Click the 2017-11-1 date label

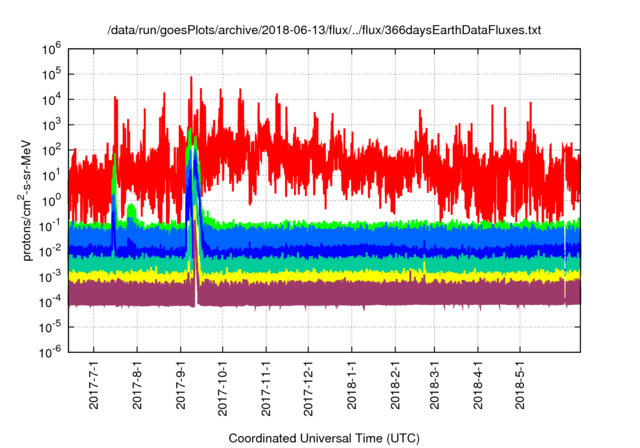click(266, 388)
